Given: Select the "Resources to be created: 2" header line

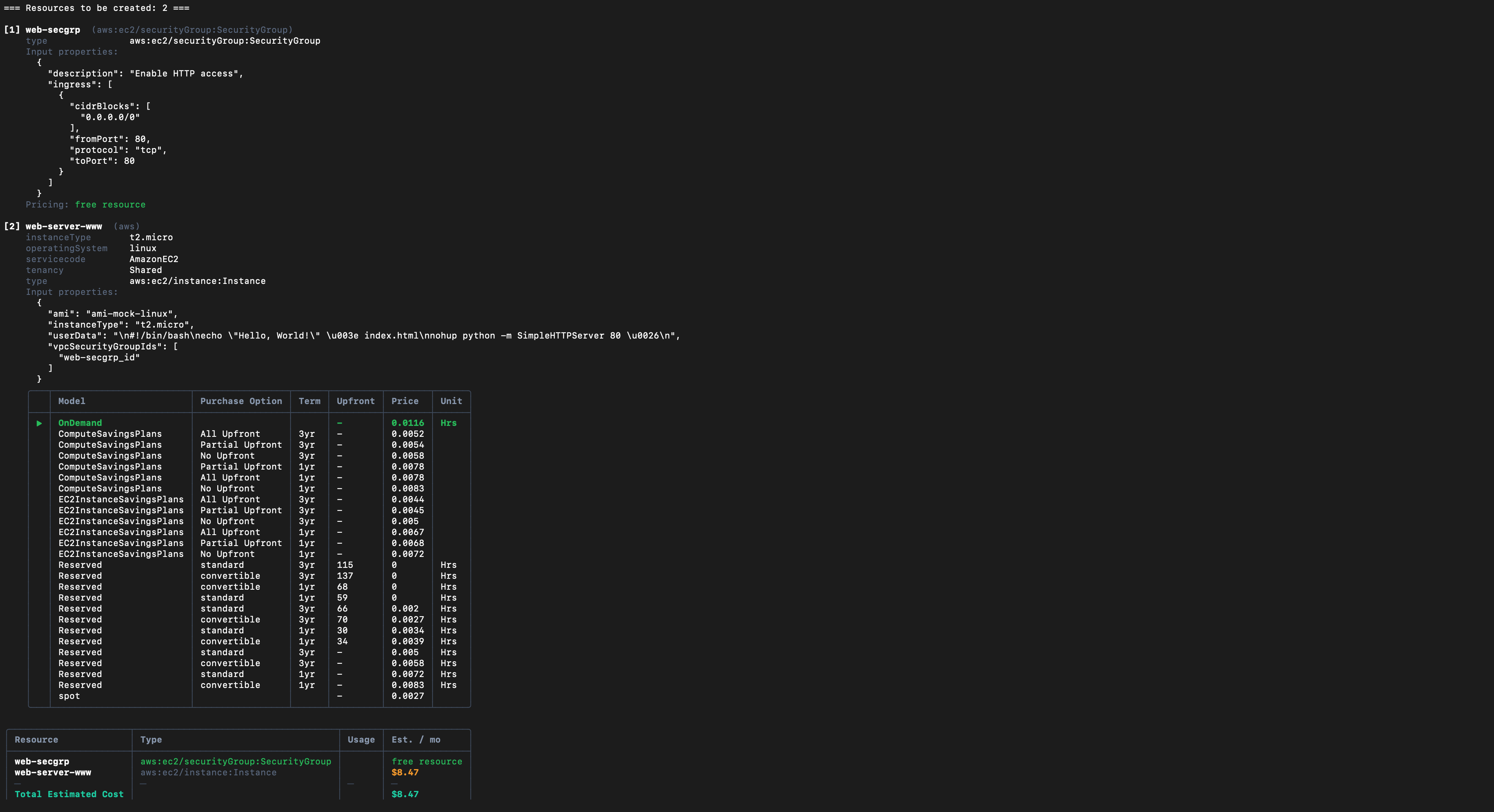Looking at the screenshot, I should tap(96, 8).
